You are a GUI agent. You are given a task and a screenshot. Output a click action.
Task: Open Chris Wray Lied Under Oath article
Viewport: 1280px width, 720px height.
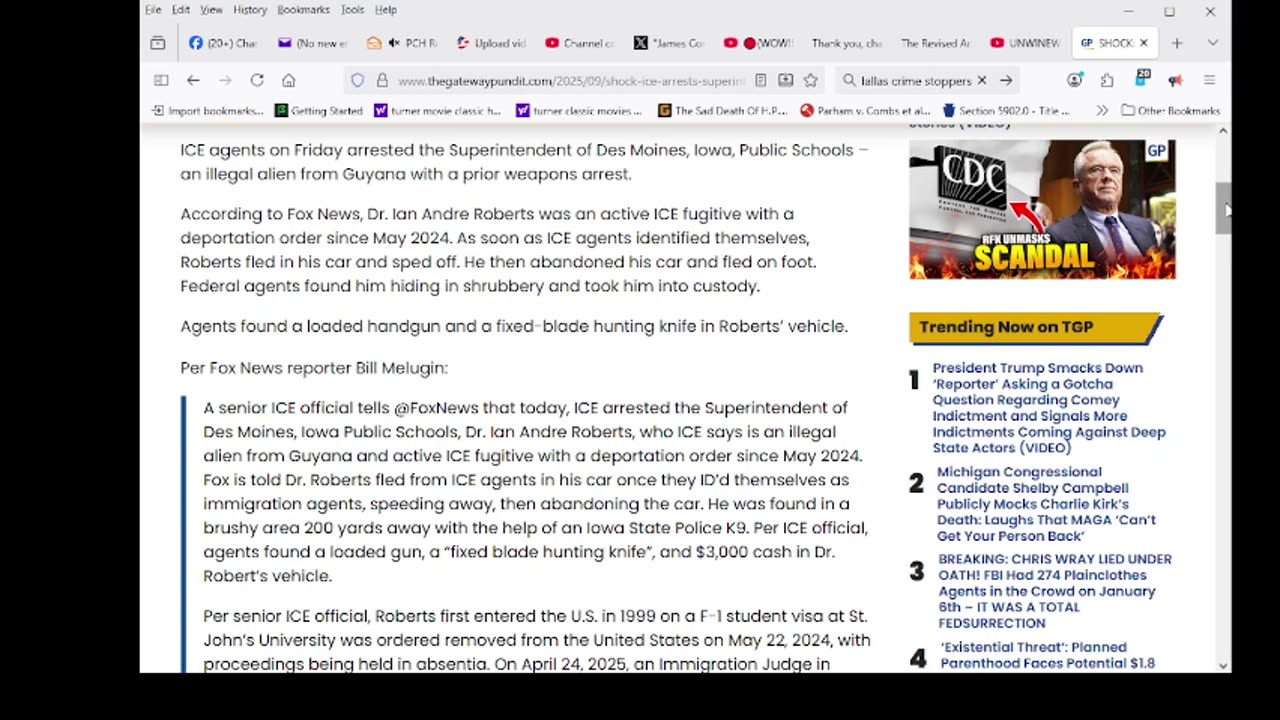(1054, 591)
